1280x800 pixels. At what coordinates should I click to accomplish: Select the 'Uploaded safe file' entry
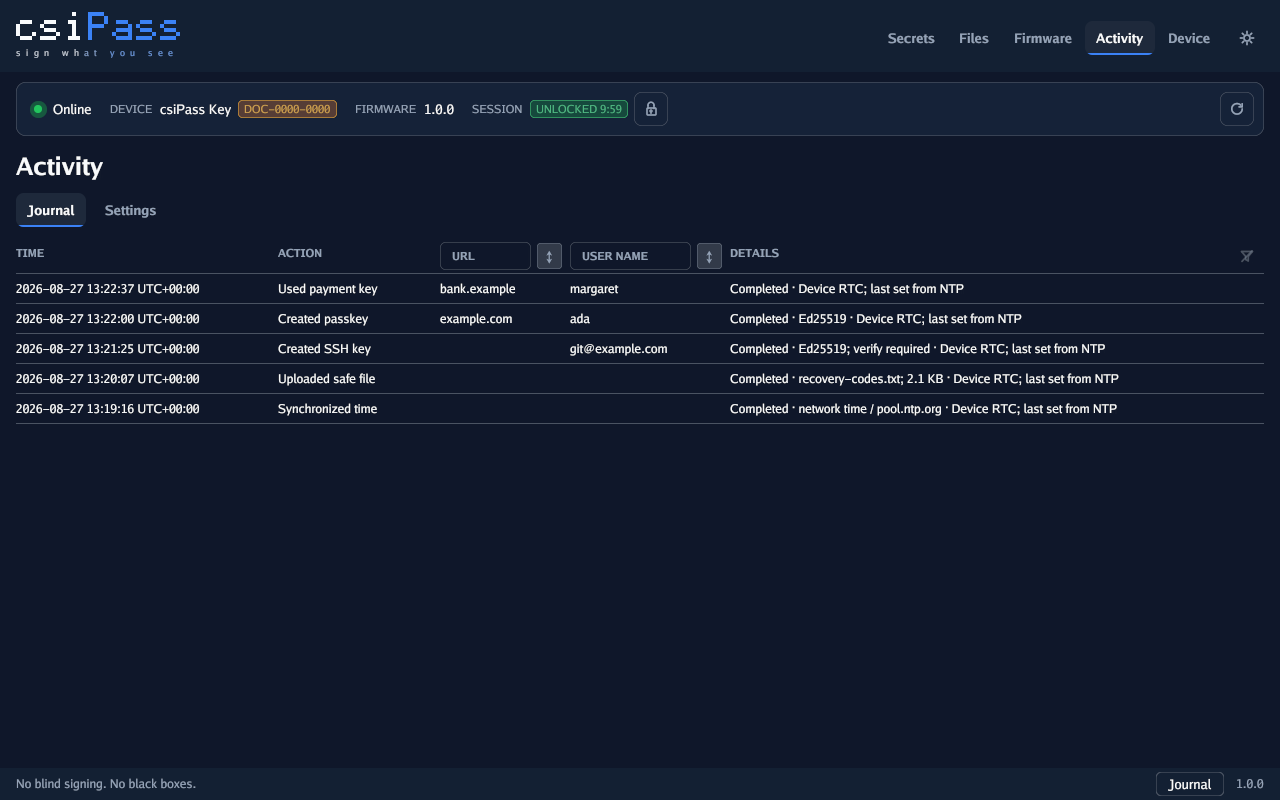point(327,379)
